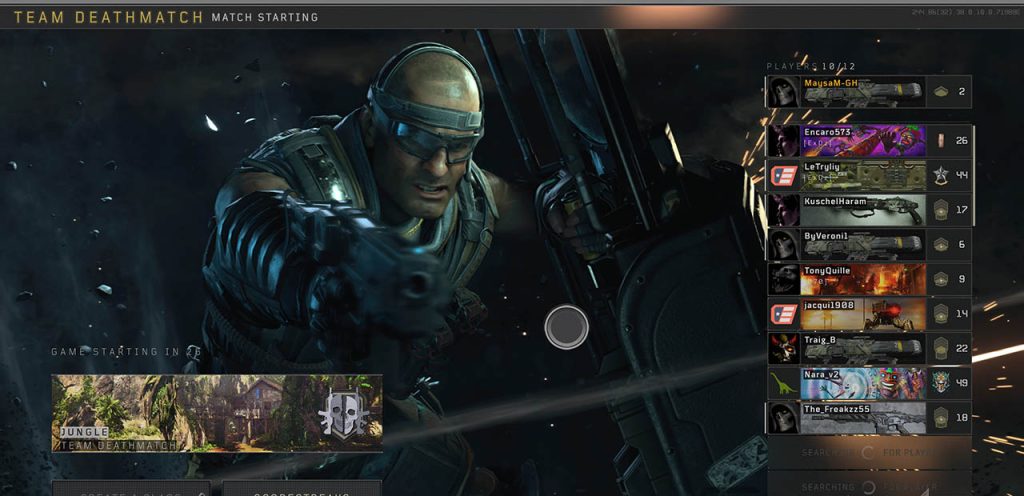Image resolution: width=1024 pixels, height=496 pixels.
Task: Click level '22' beside Traig_B
Action: [961, 349]
